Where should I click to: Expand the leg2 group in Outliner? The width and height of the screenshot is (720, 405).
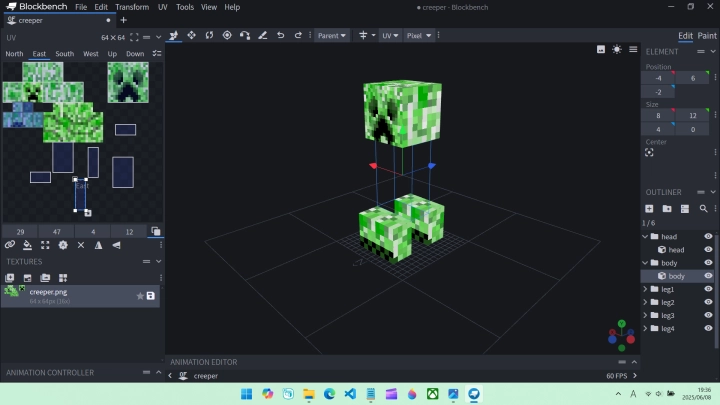pos(645,302)
